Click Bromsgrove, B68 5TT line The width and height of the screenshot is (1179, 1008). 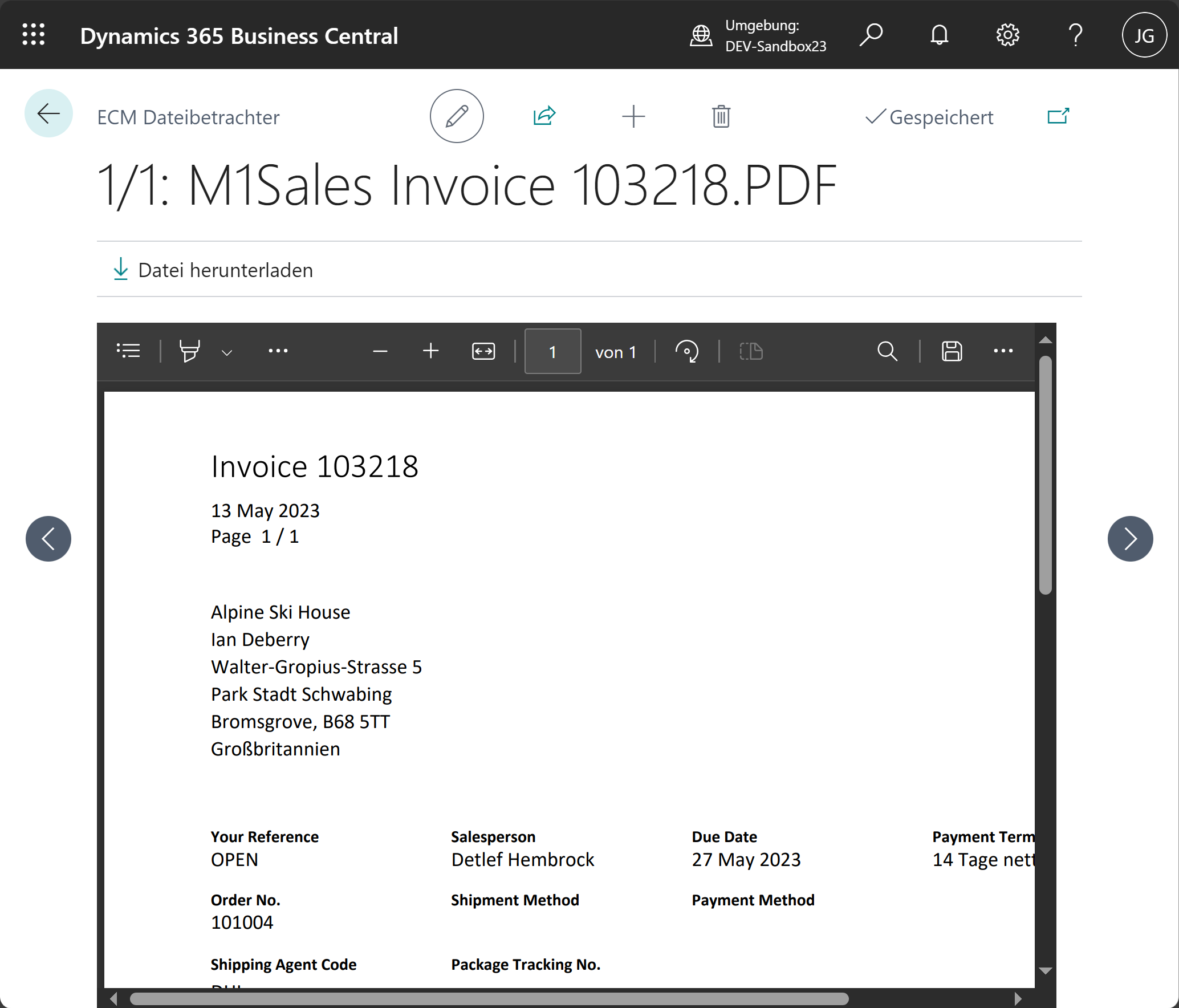300,722
